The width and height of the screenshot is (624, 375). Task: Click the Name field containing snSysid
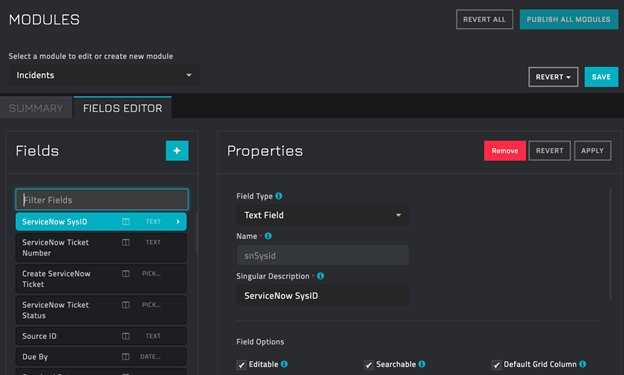point(323,255)
